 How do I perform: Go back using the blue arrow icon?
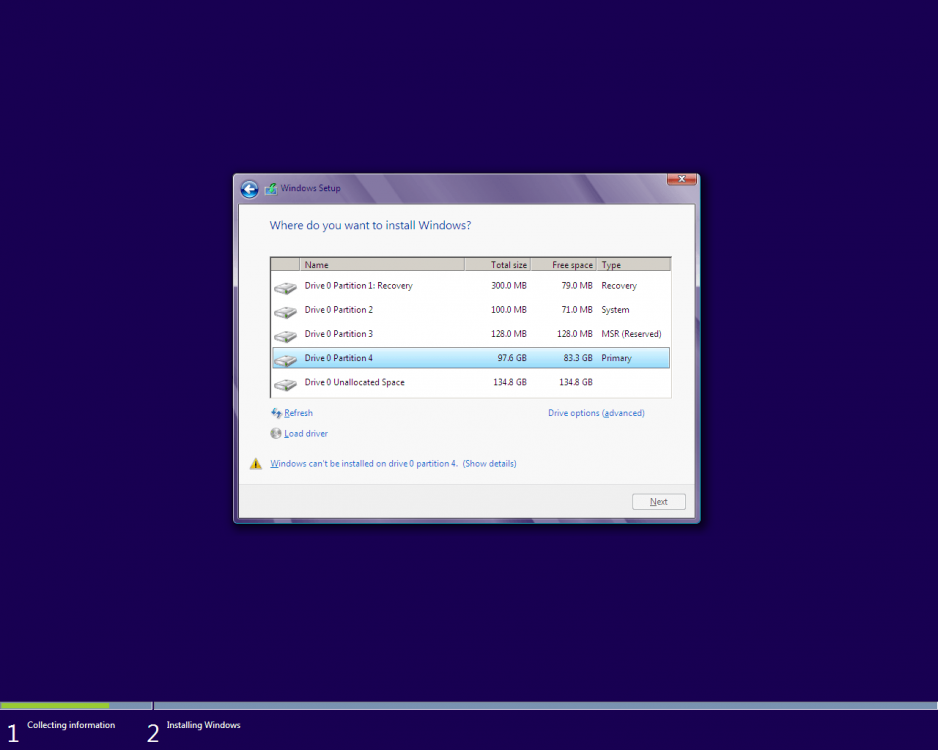(x=249, y=189)
